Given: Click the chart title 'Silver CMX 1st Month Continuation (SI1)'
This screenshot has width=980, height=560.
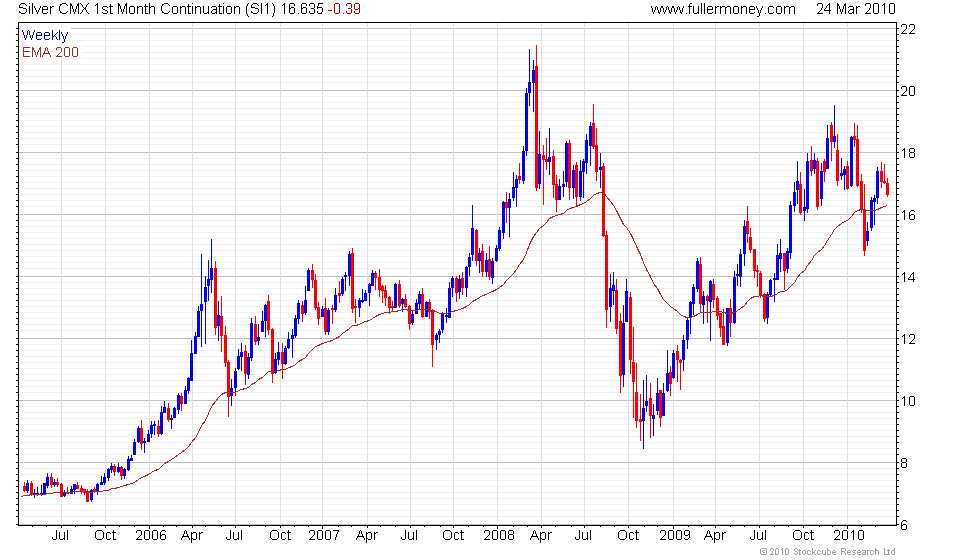Looking at the screenshot, I should point(147,9).
